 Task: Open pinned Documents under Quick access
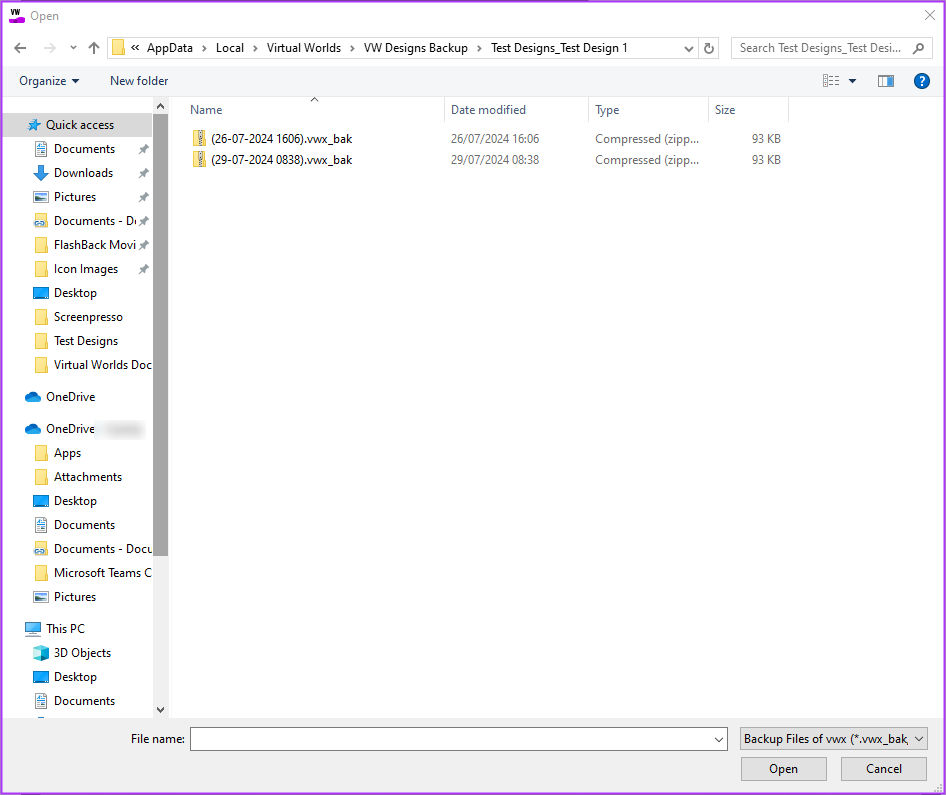click(84, 149)
